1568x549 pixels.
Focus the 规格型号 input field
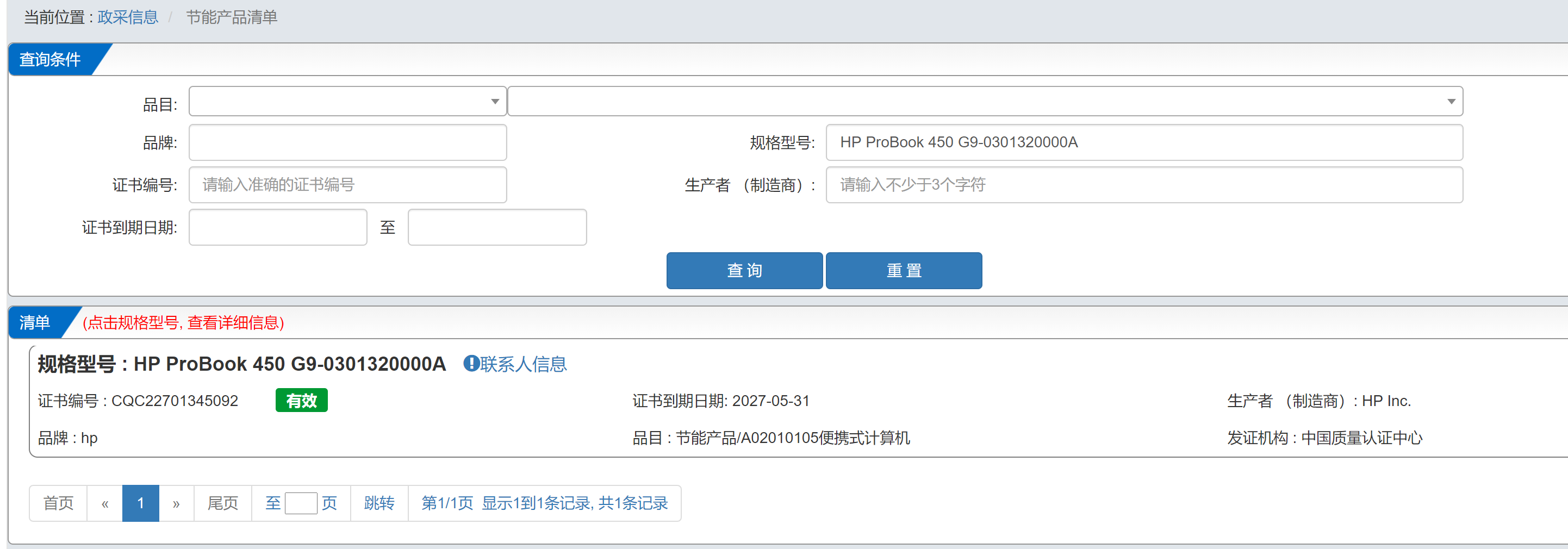[x=1143, y=142]
